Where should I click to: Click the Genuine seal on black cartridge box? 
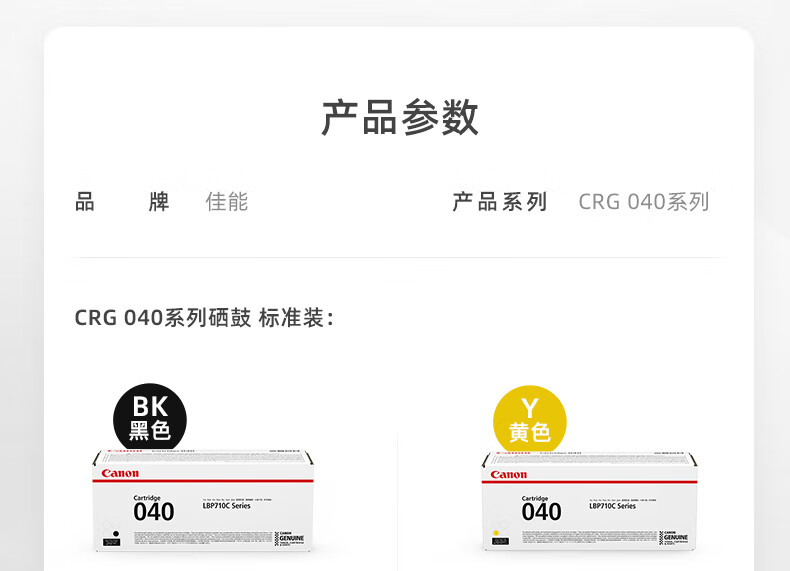(x=289, y=538)
